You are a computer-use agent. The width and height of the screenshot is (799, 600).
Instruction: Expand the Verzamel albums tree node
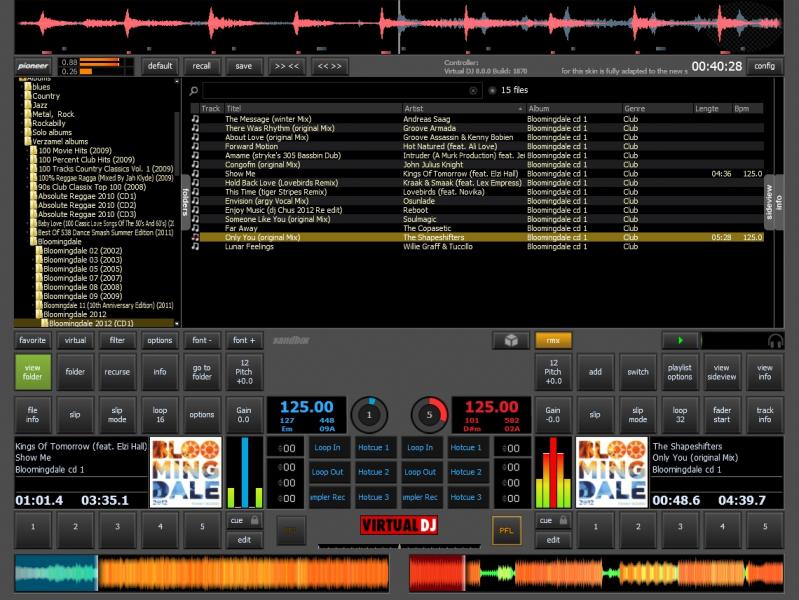point(21,142)
